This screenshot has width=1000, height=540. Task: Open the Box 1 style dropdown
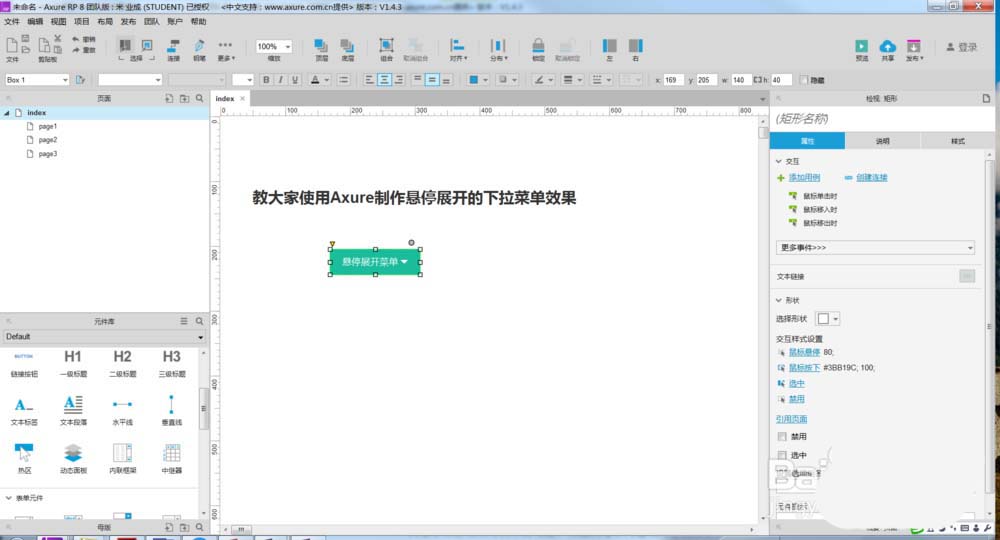(x=37, y=80)
